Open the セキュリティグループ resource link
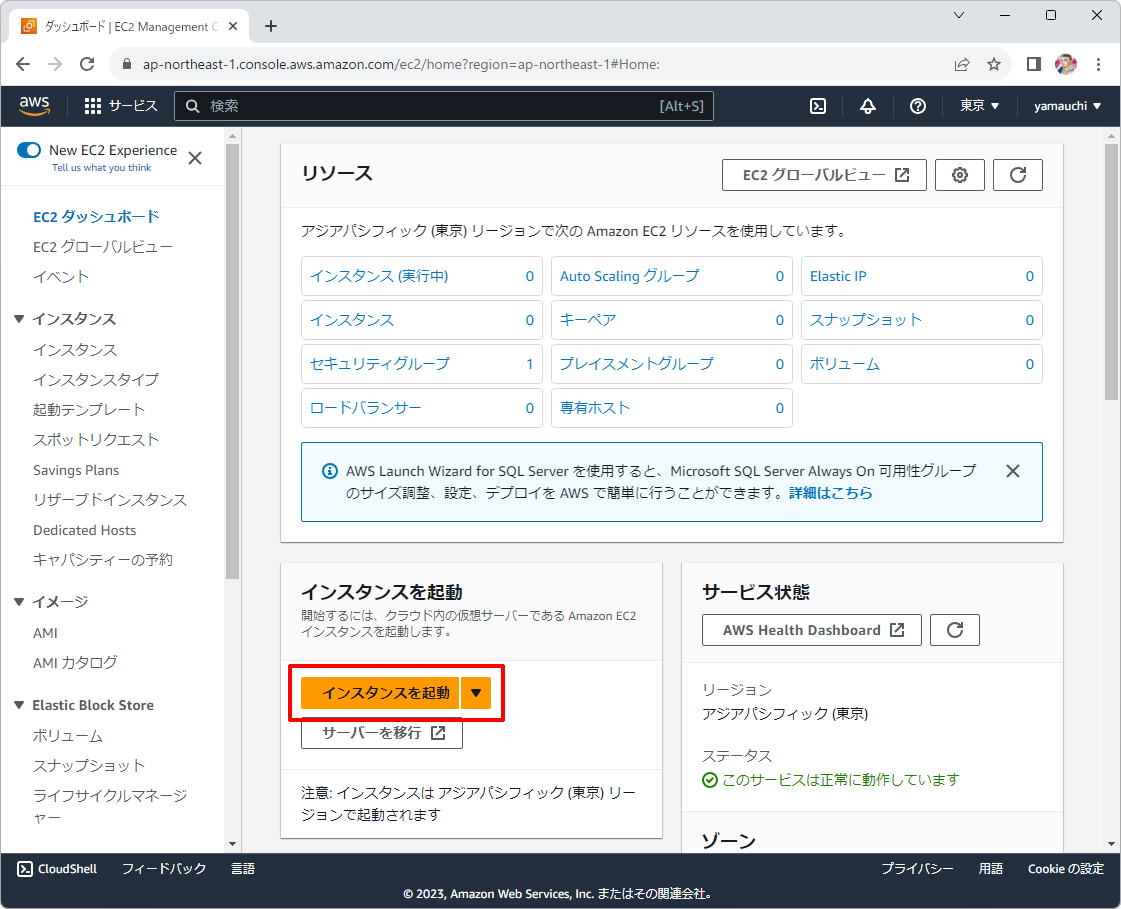This screenshot has width=1121, height=909. (380, 364)
